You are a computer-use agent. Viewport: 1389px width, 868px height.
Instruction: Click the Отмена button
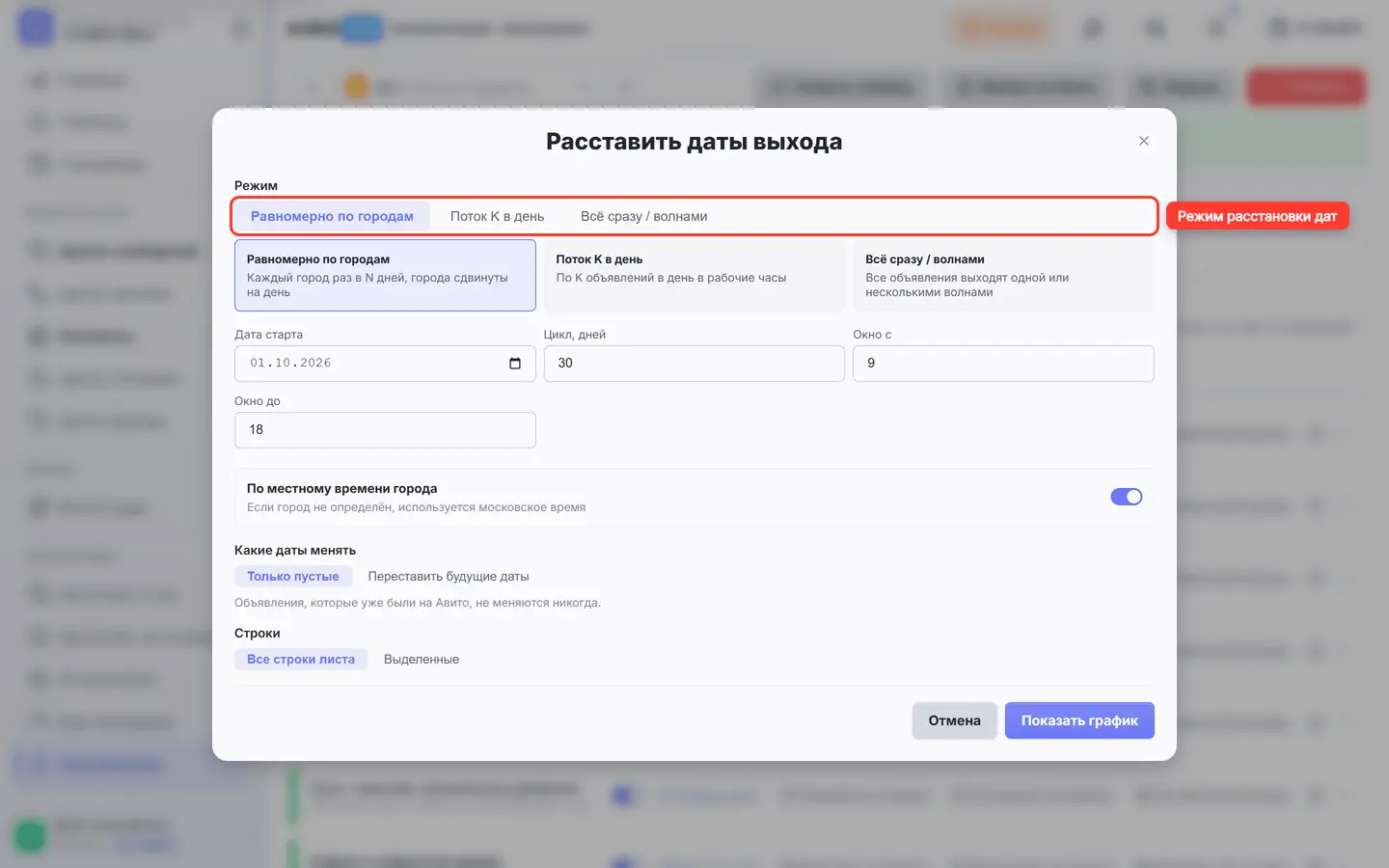[x=955, y=720]
